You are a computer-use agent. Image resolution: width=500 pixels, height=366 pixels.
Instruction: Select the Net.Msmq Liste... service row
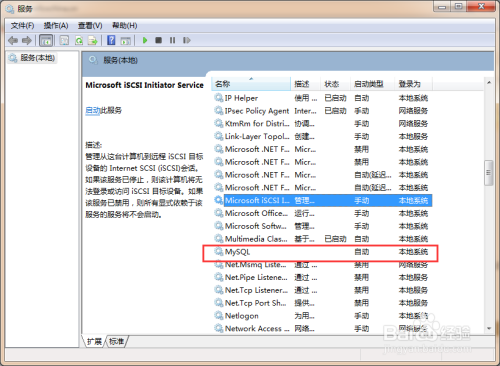[x=323, y=264]
